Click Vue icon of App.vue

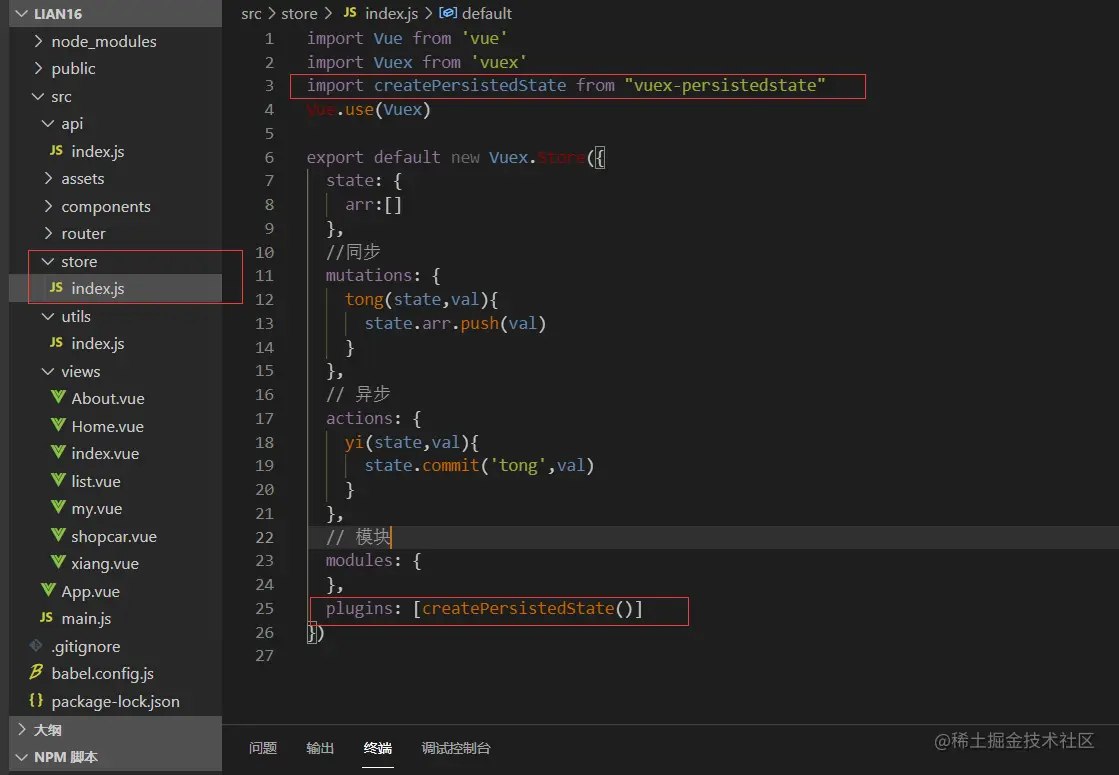click(x=49, y=590)
